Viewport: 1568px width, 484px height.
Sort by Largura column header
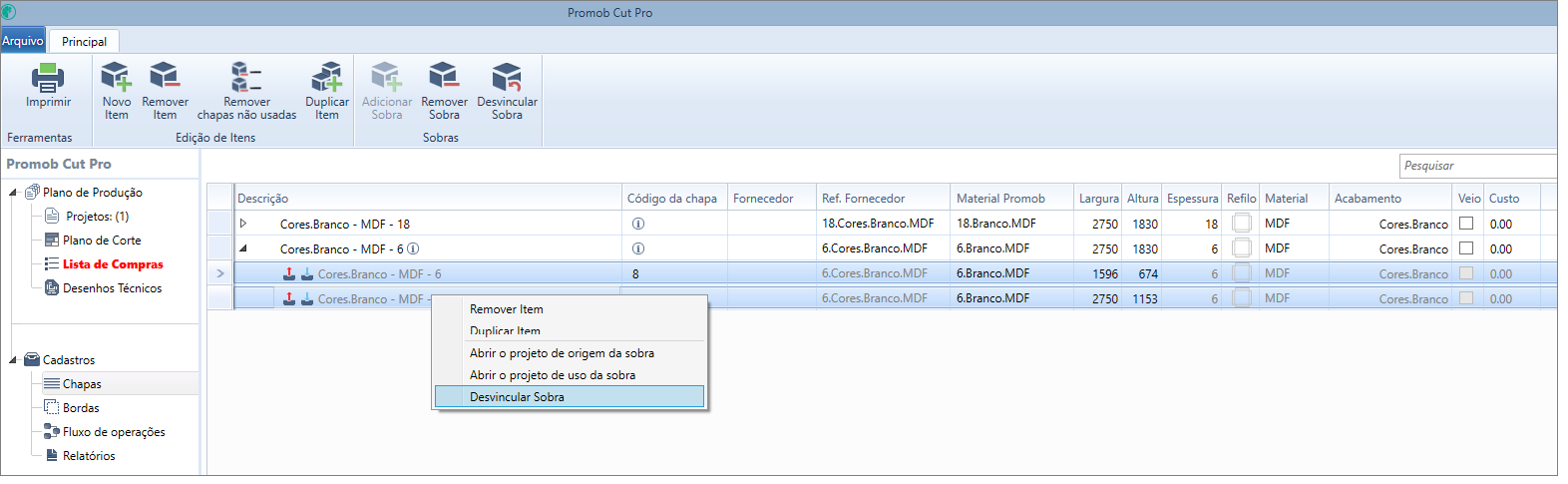point(1098,198)
